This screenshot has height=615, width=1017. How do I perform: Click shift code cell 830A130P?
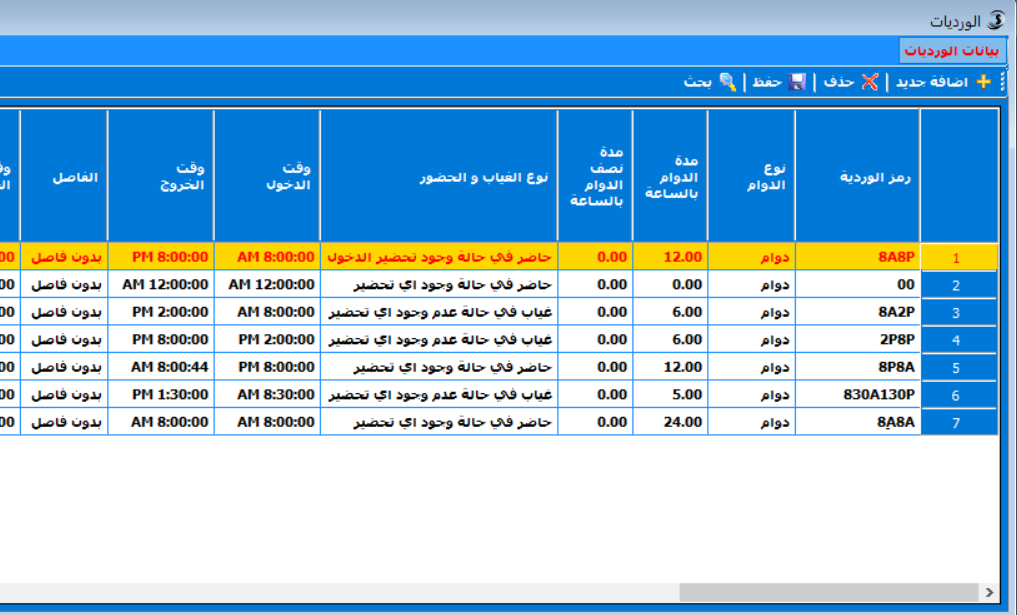click(857, 394)
